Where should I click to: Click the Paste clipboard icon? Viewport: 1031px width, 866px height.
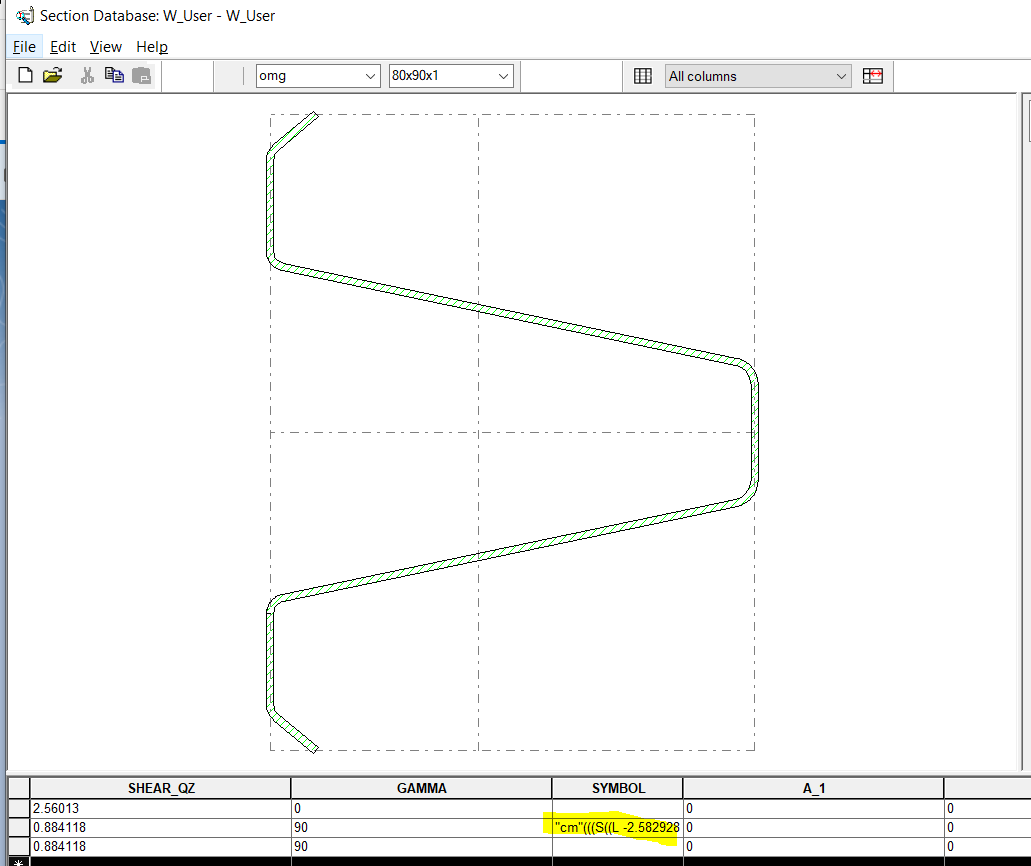[141, 76]
